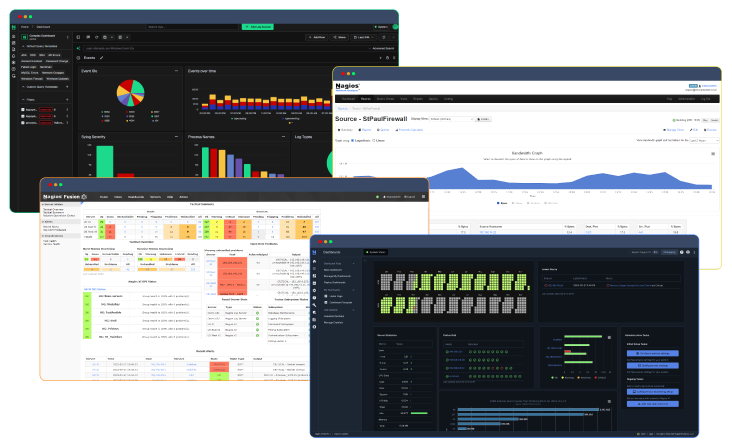This screenshot has height=448, width=732.
Task: Toggle Flows series in Bandwidth Graph legend
Action: click(x=517, y=203)
